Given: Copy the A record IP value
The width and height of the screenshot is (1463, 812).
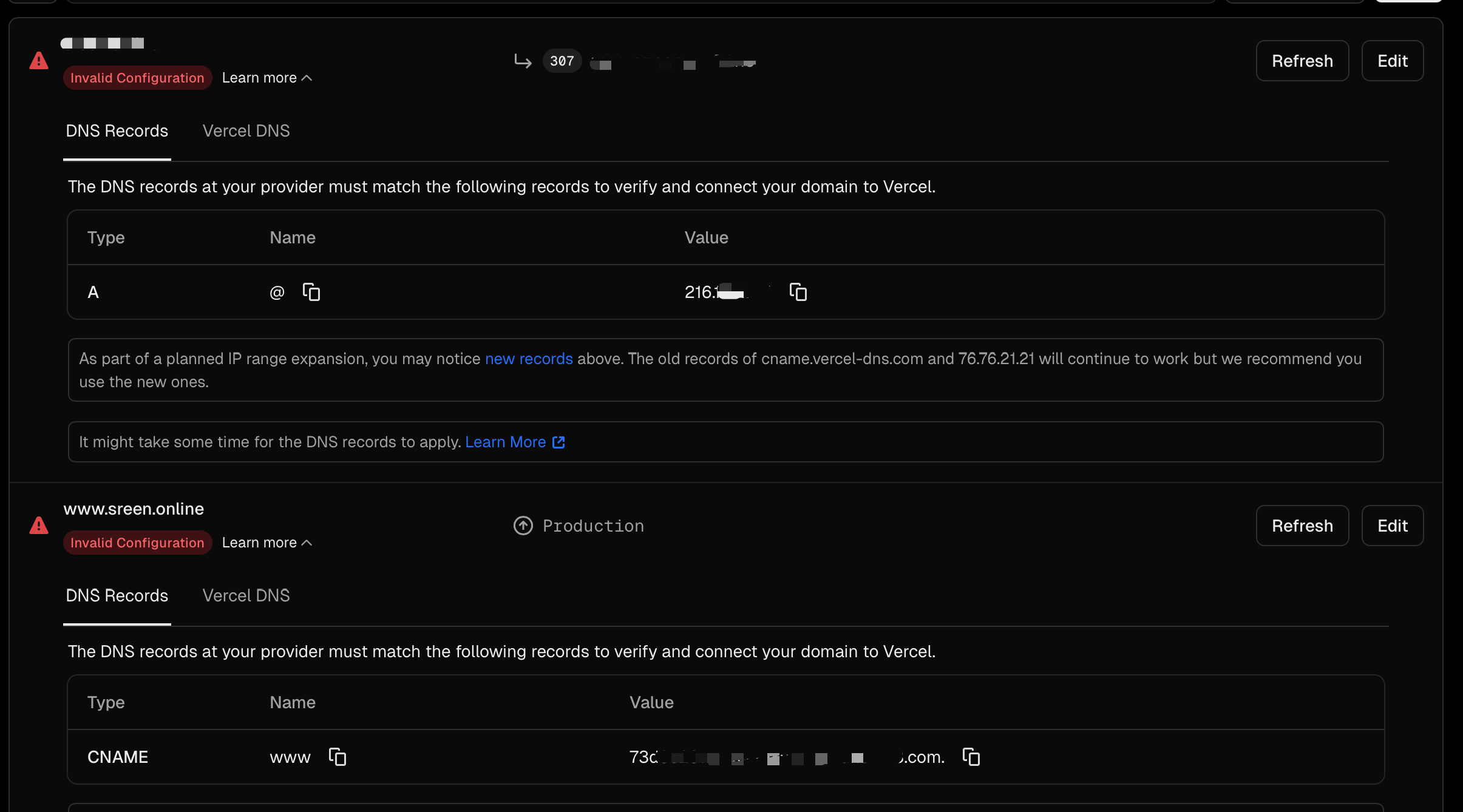Looking at the screenshot, I should point(798,292).
